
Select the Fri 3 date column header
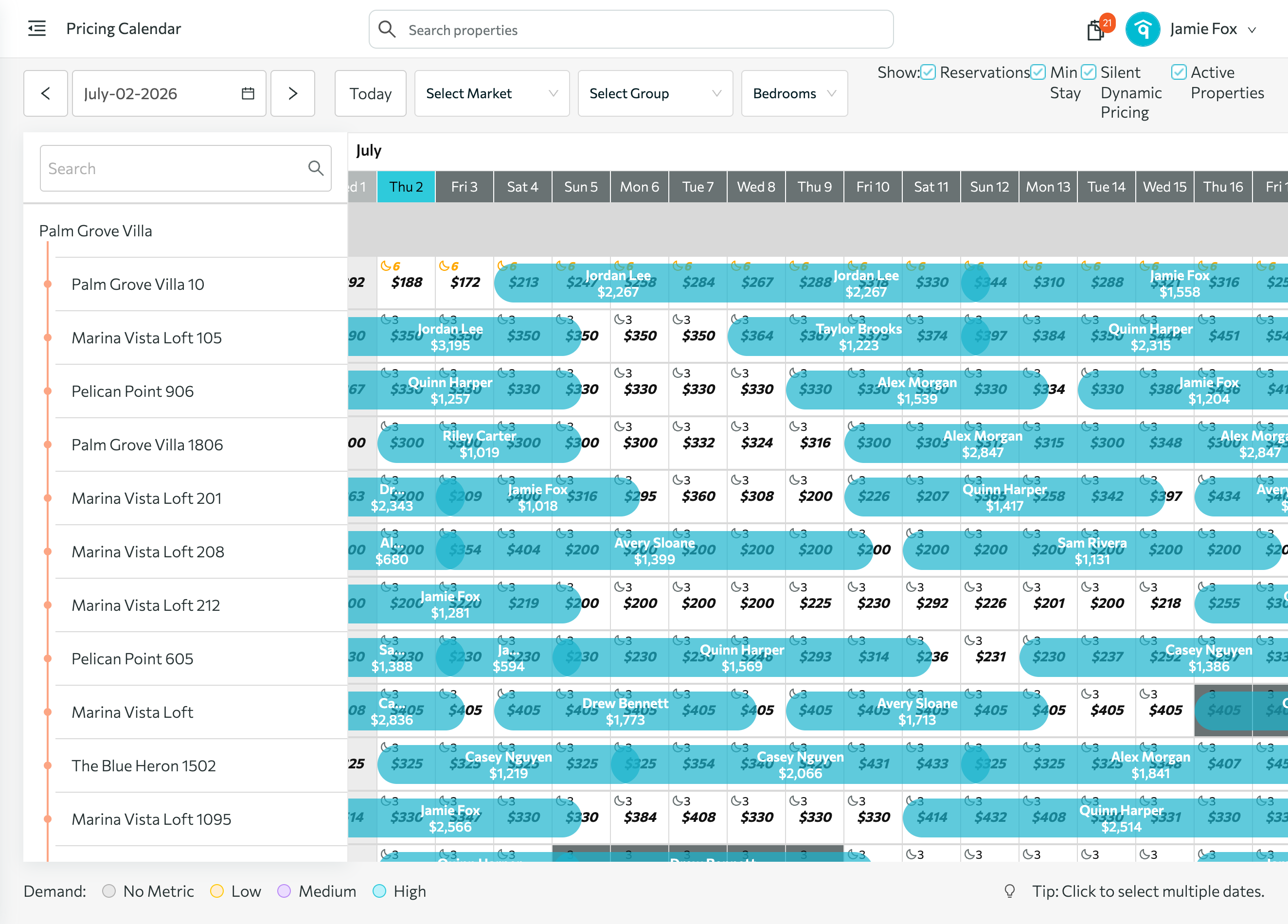pos(465,187)
